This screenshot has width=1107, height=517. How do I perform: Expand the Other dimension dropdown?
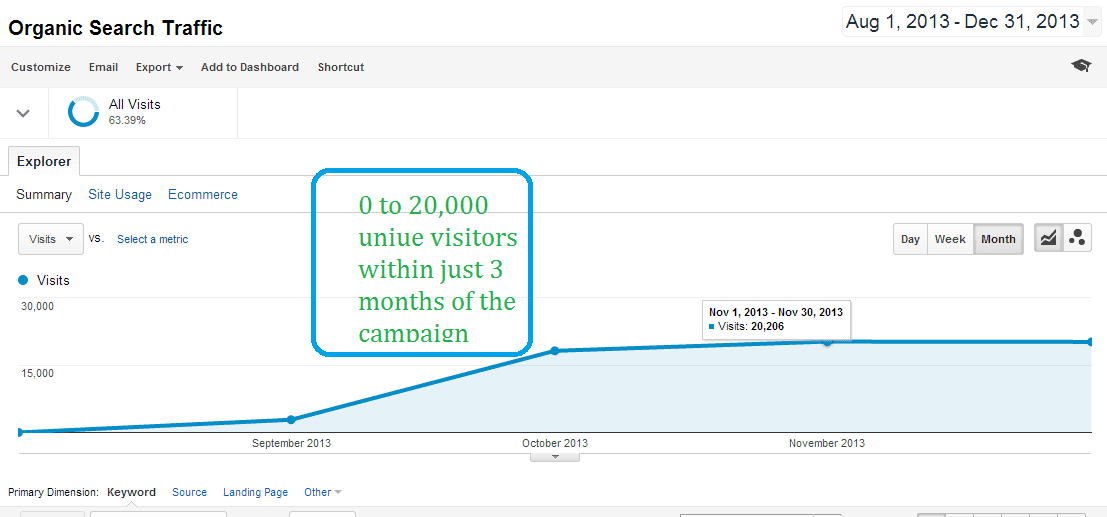click(323, 492)
